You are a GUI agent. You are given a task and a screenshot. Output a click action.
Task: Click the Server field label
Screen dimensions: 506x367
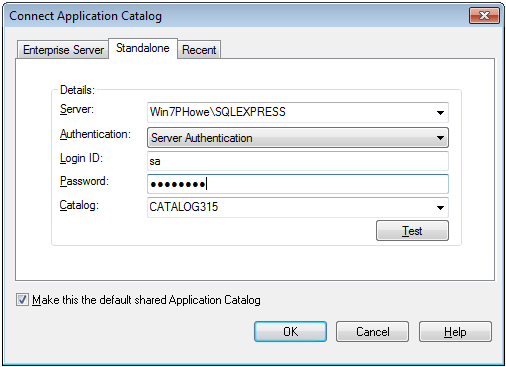pyautogui.click(x=77, y=109)
